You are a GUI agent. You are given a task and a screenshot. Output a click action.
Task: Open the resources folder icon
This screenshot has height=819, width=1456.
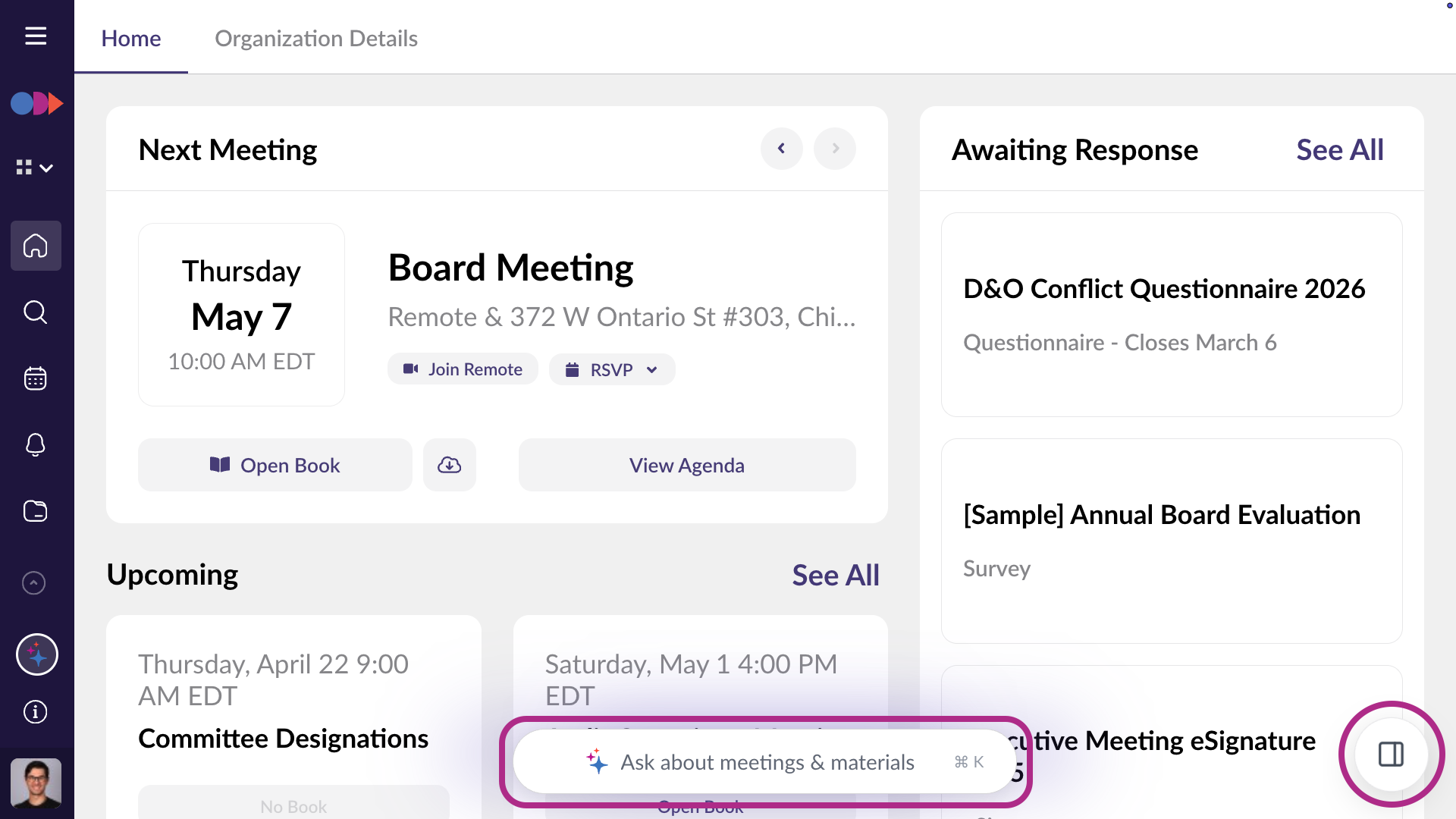(x=36, y=511)
